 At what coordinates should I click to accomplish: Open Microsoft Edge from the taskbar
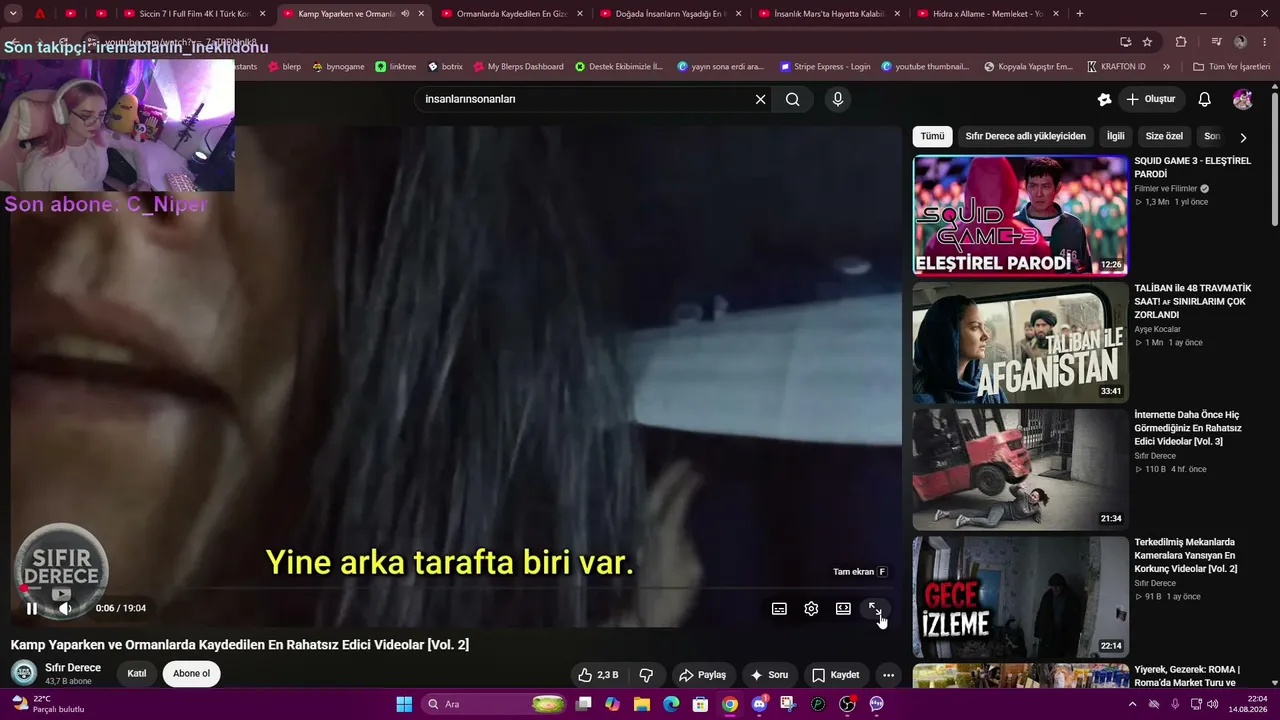(671, 704)
